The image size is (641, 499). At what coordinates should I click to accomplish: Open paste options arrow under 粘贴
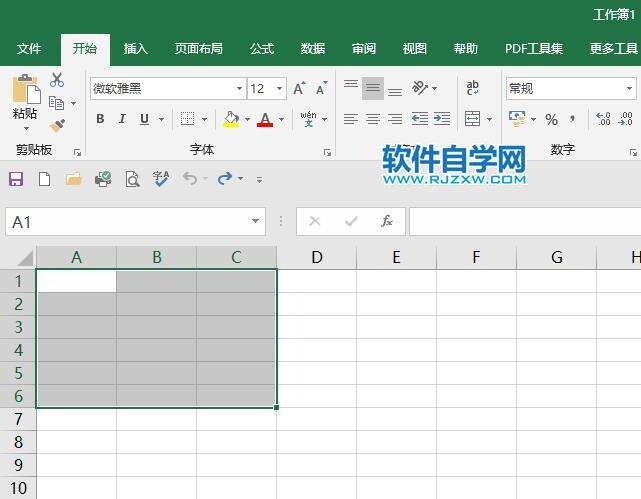tap(26, 129)
